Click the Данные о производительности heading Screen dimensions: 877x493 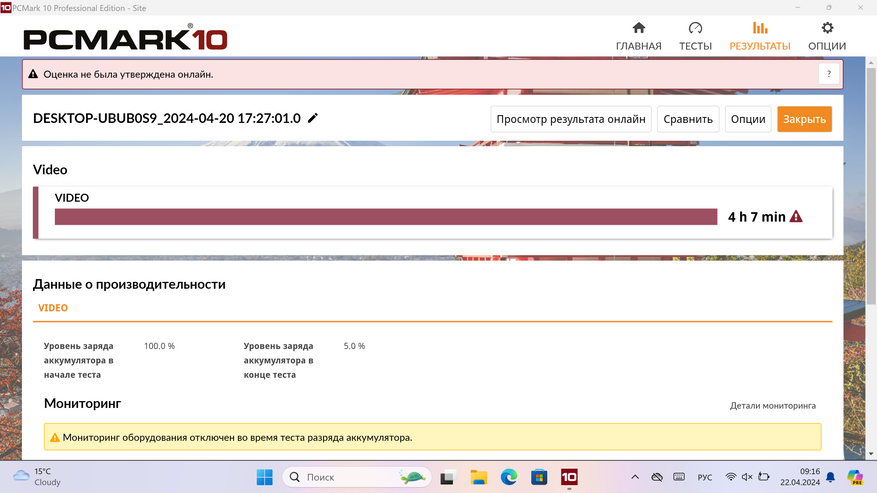[129, 284]
